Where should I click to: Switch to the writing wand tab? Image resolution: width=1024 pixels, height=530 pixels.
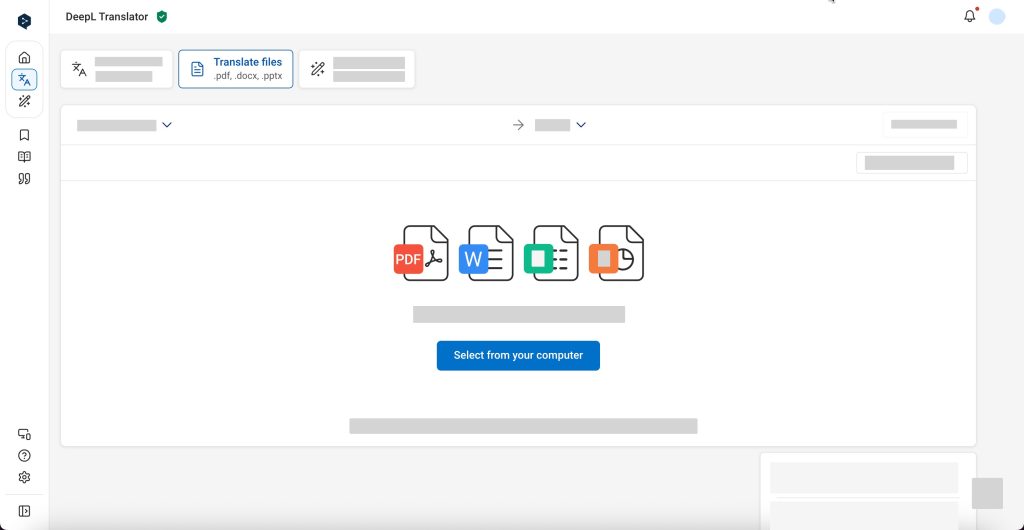(356, 69)
